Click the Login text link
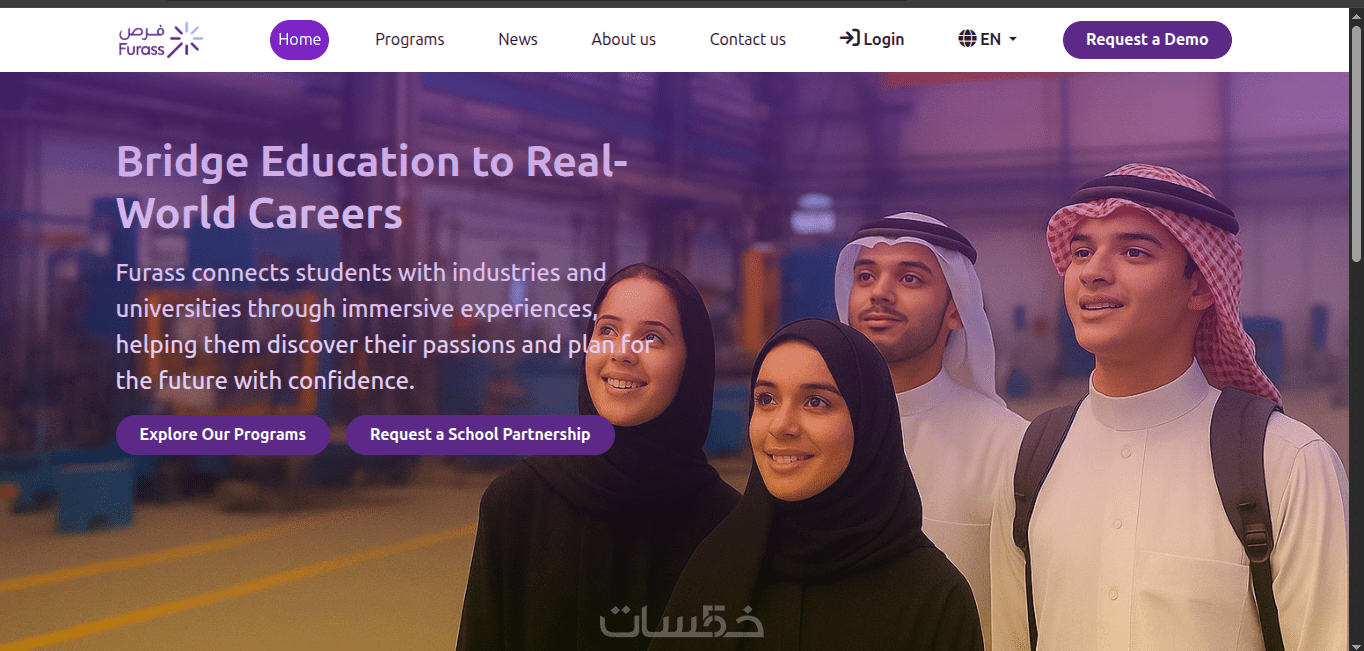 coord(884,39)
